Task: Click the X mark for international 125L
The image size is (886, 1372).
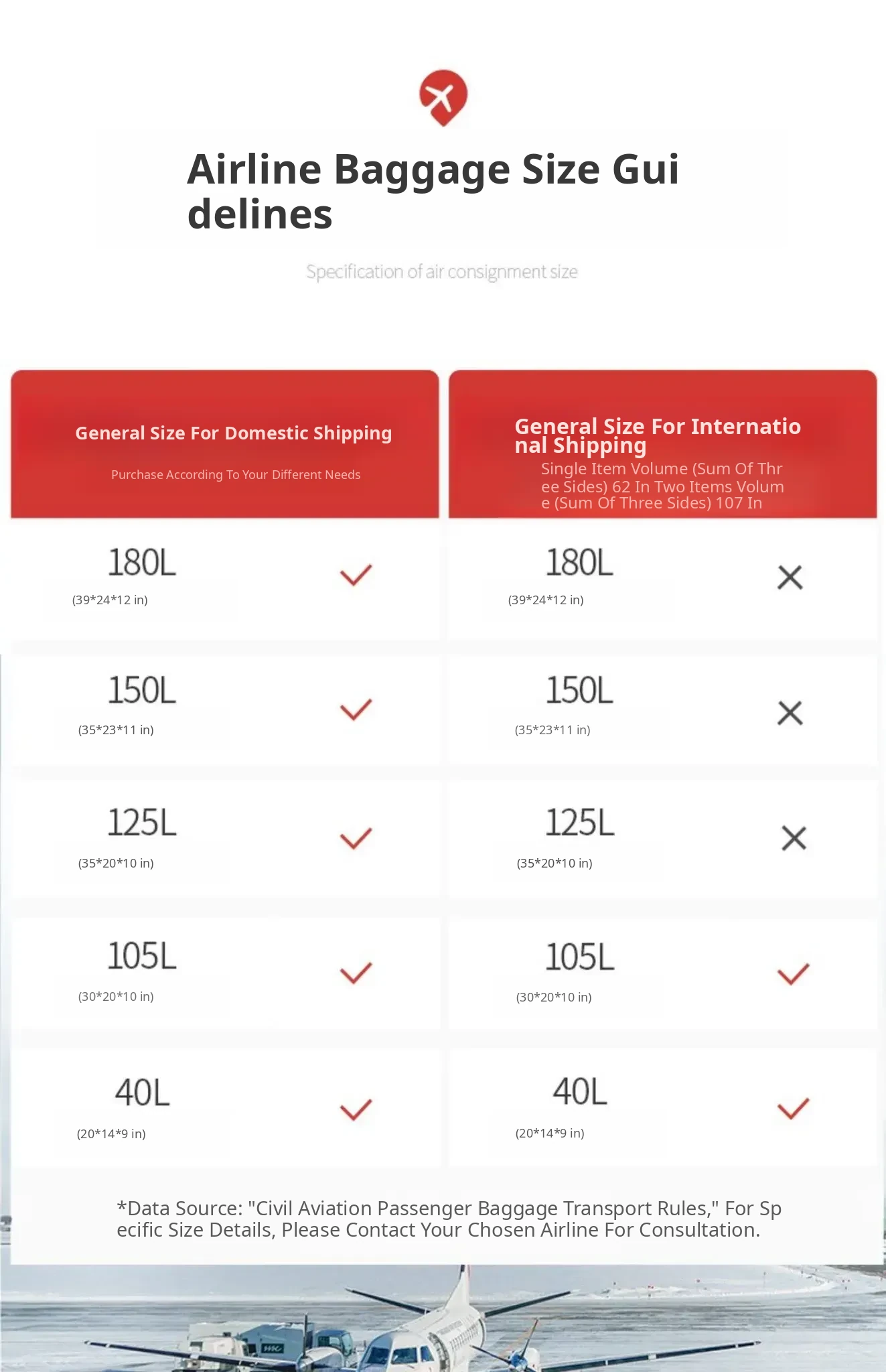Action: coord(794,838)
